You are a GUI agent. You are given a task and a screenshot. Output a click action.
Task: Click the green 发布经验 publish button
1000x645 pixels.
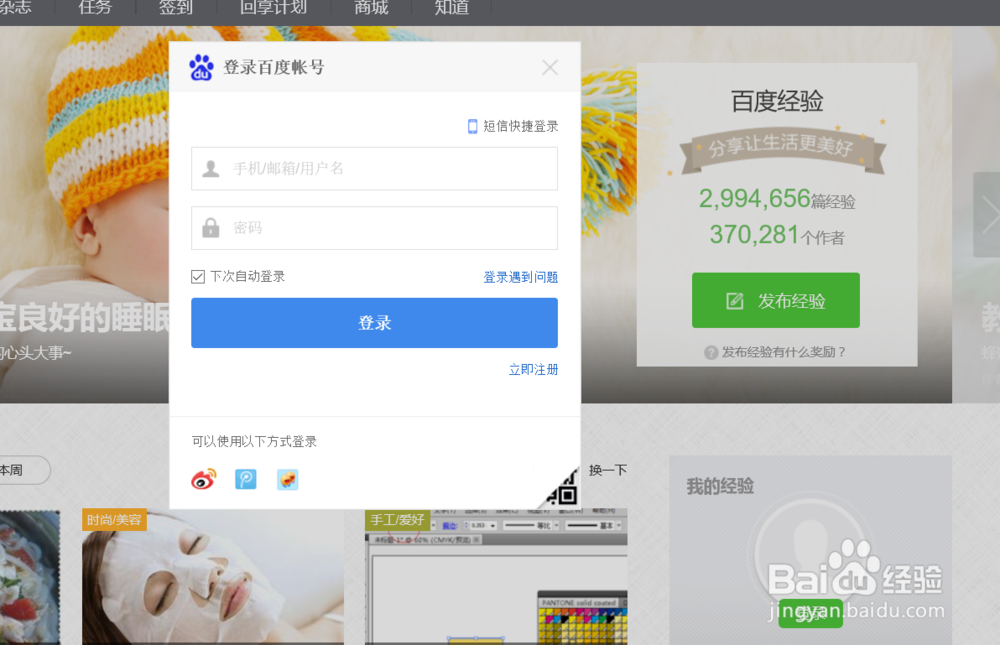tap(776, 300)
